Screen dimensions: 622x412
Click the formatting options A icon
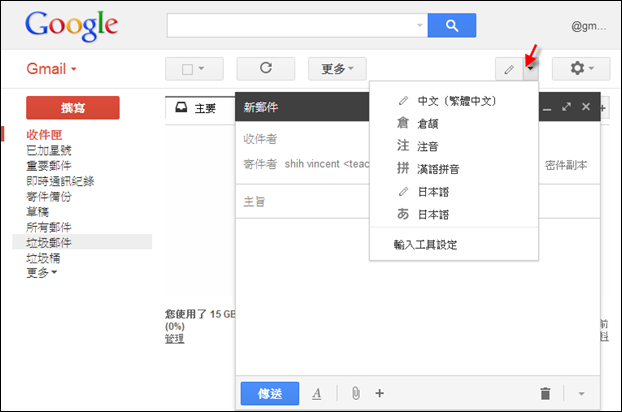pyautogui.click(x=317, y=393)
